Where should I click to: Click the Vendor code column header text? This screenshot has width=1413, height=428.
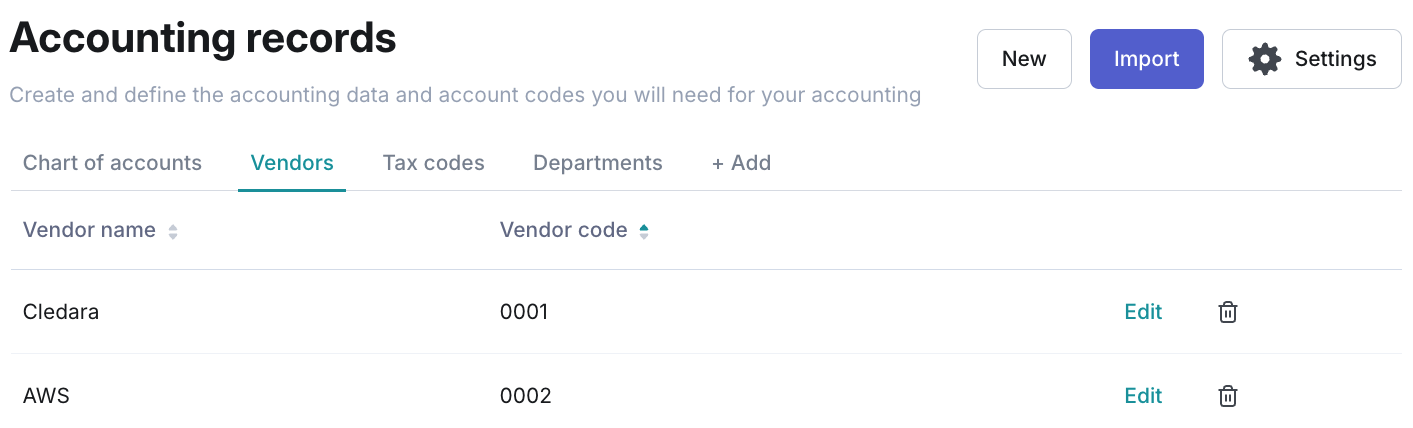[563, 231]
